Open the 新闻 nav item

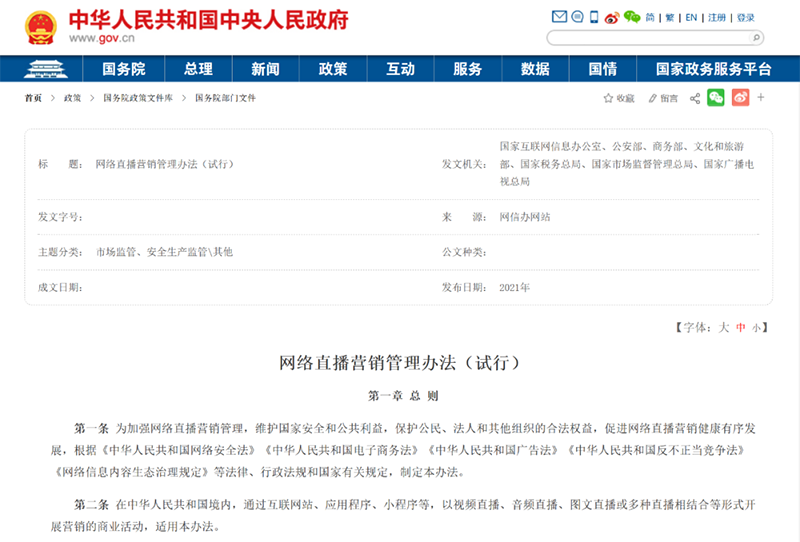[265, 69]
